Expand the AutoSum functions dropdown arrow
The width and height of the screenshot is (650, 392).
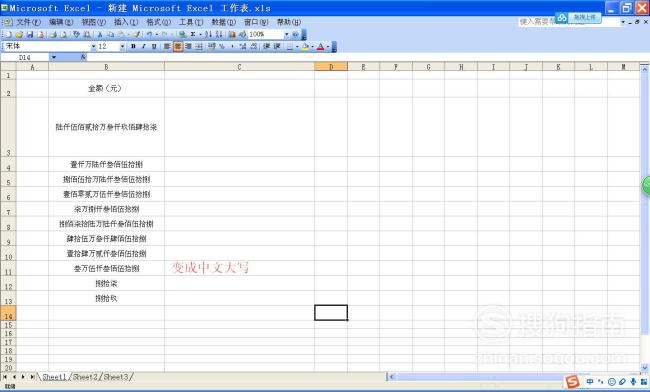pos(200,34)
